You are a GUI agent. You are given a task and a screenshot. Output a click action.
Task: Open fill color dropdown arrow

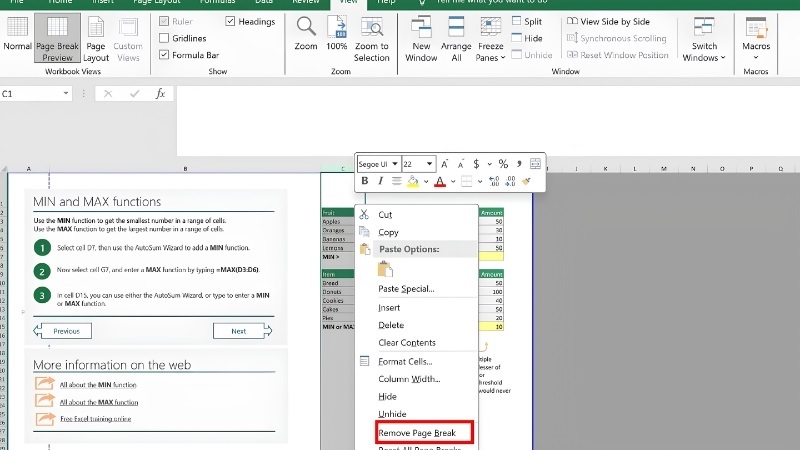[426, 181]
